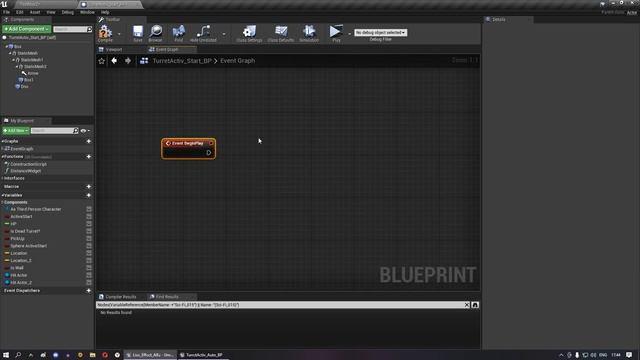Open the Compile options dropdown arrow
This screenshot has width=640, height=360.
click(119, 33)
